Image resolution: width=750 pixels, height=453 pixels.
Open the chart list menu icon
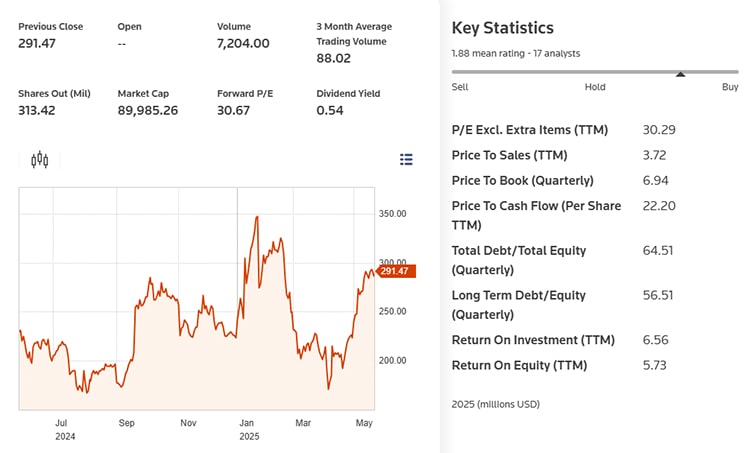click(x=406, y=159)
